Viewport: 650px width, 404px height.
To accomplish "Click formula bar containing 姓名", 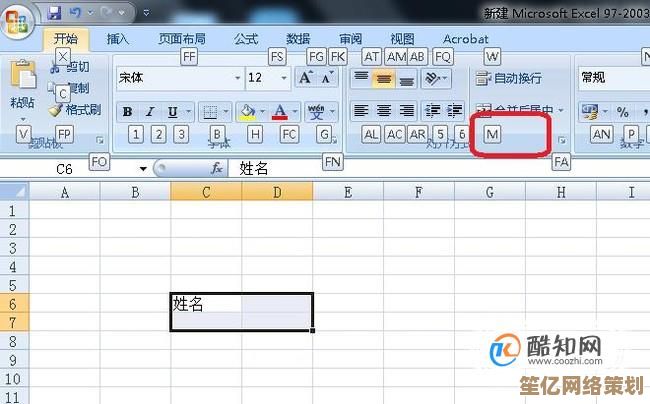I will (x=439, y=169).
